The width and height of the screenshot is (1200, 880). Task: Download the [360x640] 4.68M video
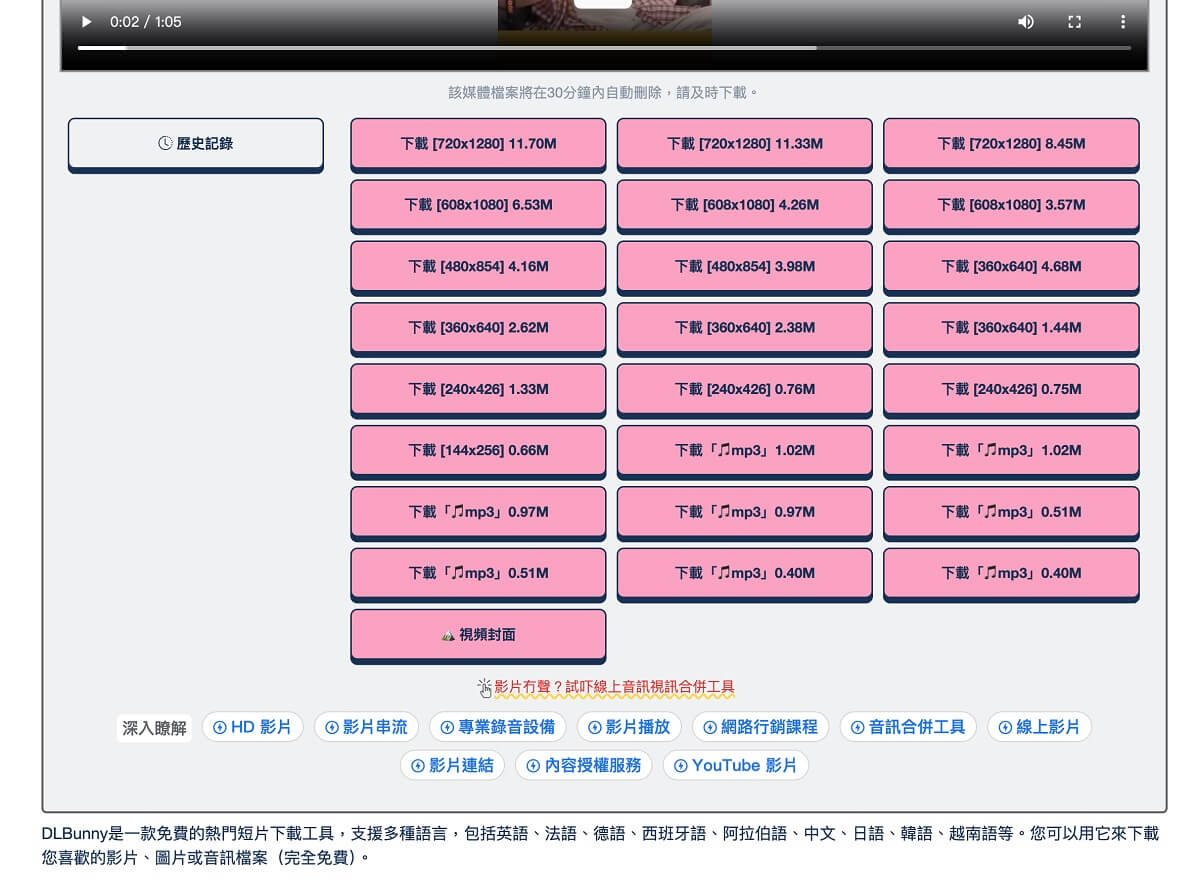pyautogui.click(x=1011, y=266)
